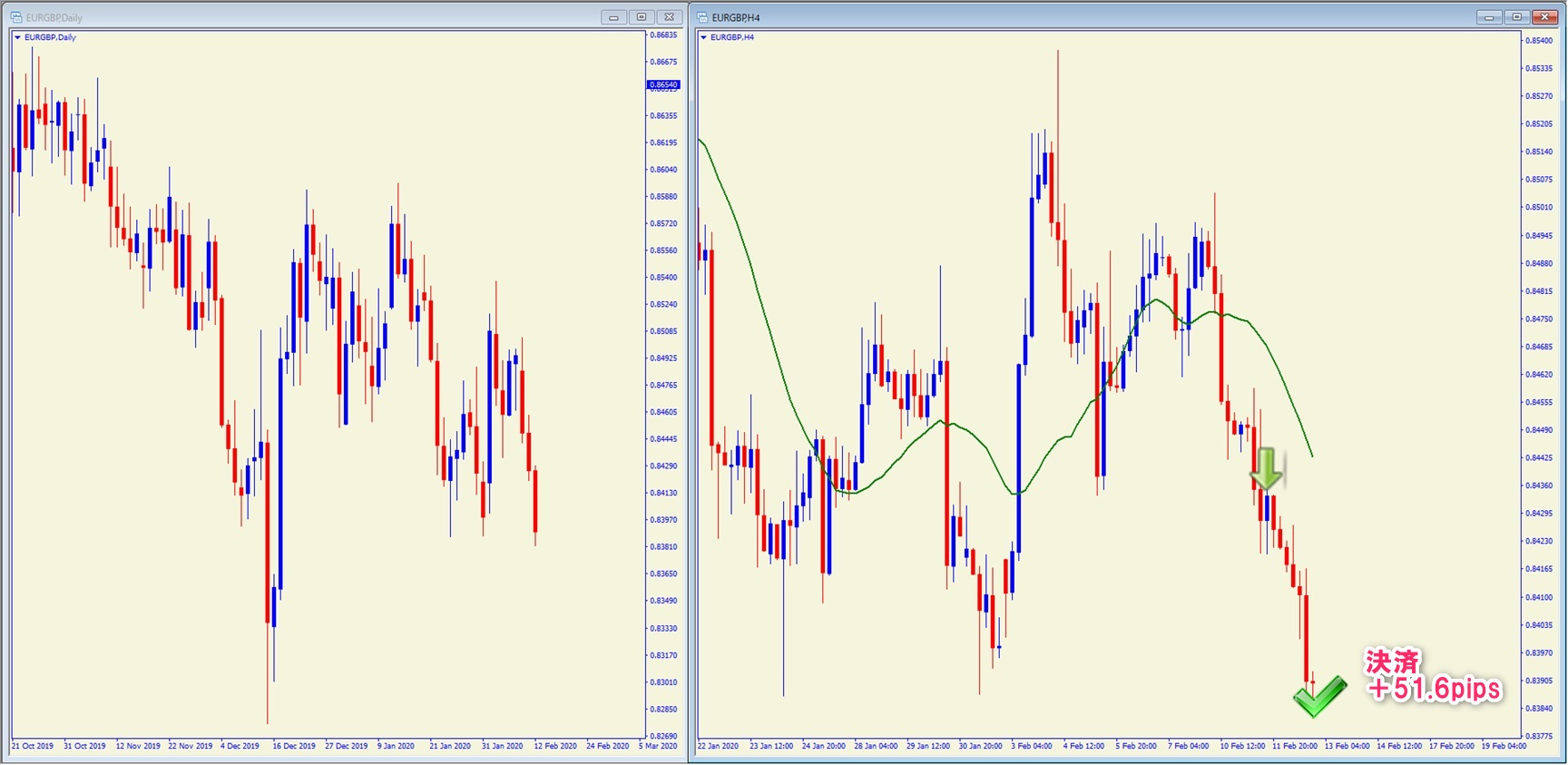Click date label 27 Dec 2019 on Daily chart
The height and width of the screenshot is (765, 1568).
point(347,746)
